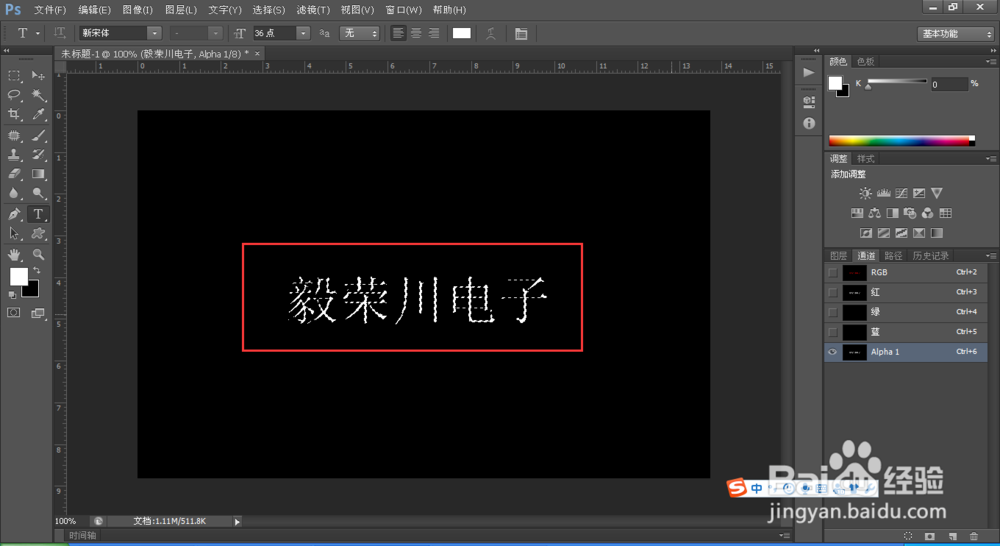
Task: Change screen mode icon in toolbox
Action: 38,313
